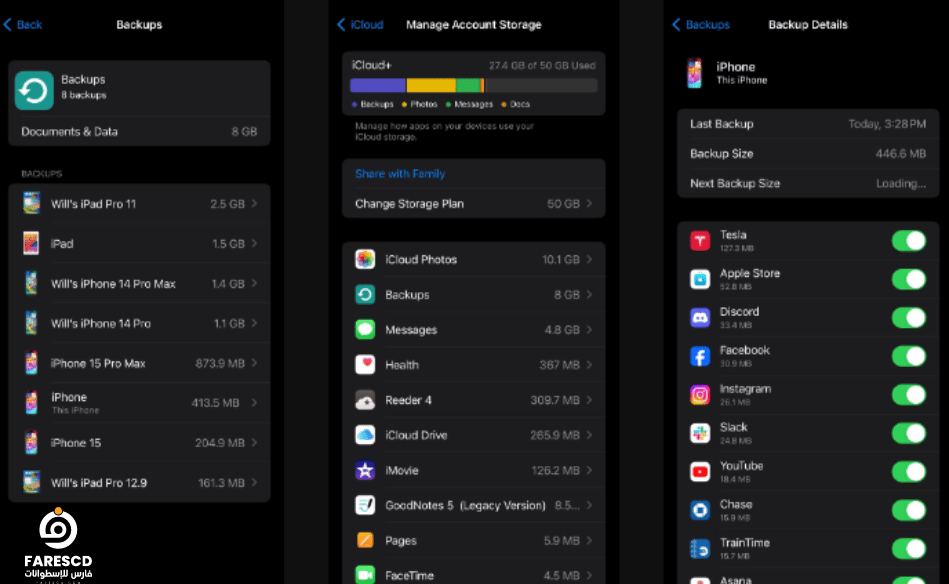The height and width of the screenshot is (584, 949).
Task: Tap Will's iPad Pro 12.9 device icon
Action: 31,482
